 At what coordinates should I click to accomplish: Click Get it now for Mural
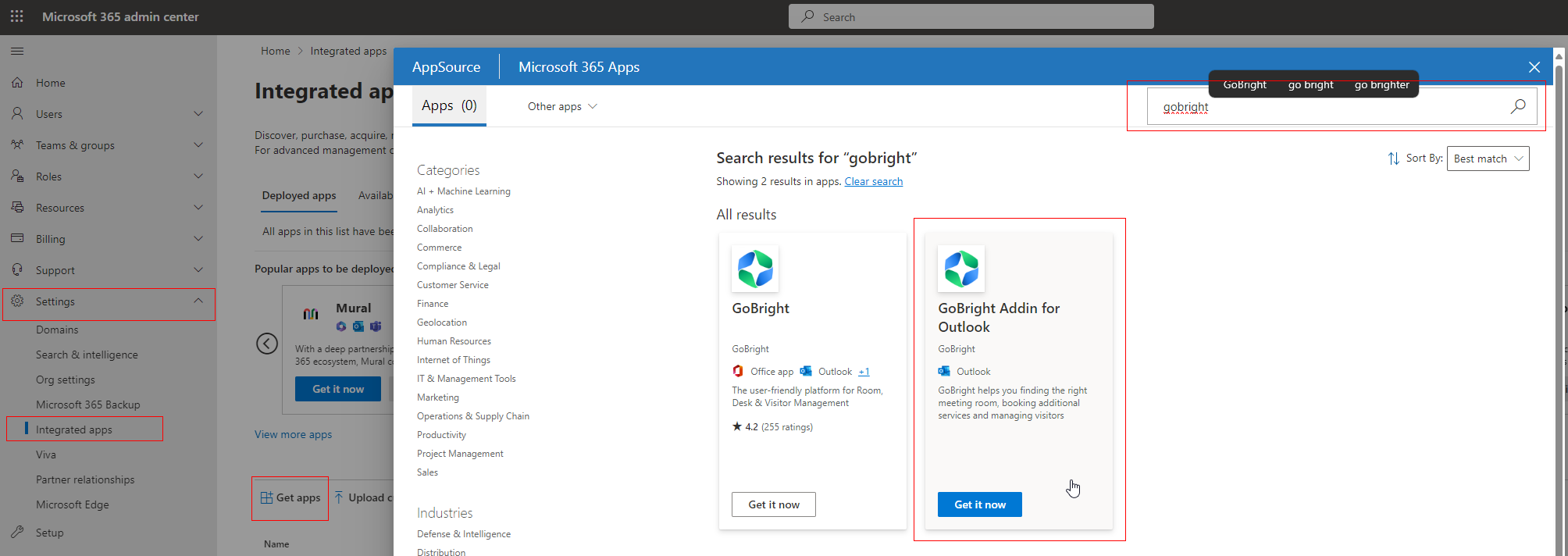pos(338,389)
